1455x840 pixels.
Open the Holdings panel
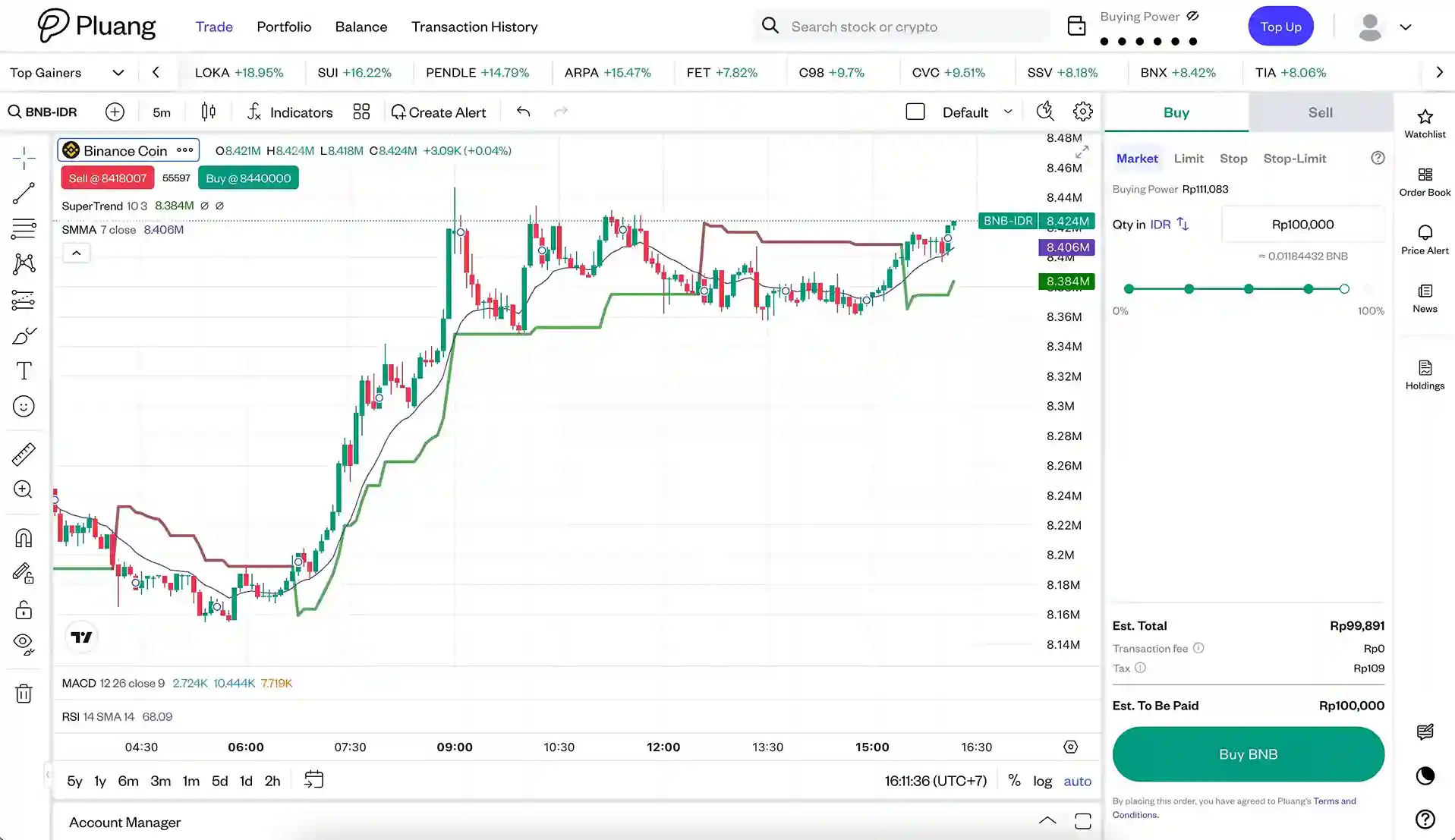coord(1425,375)
